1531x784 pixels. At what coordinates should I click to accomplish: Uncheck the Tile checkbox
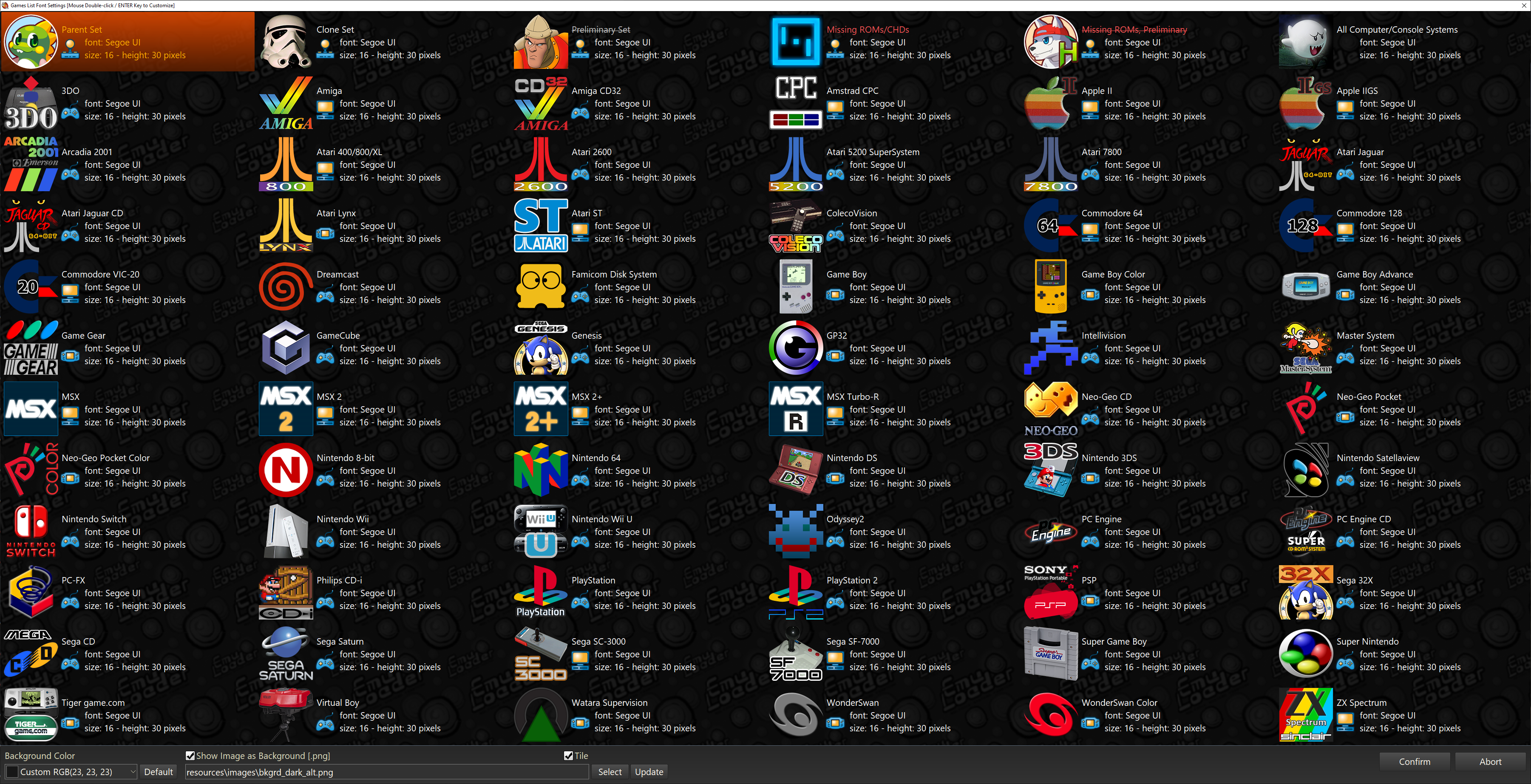coord(568,756)
